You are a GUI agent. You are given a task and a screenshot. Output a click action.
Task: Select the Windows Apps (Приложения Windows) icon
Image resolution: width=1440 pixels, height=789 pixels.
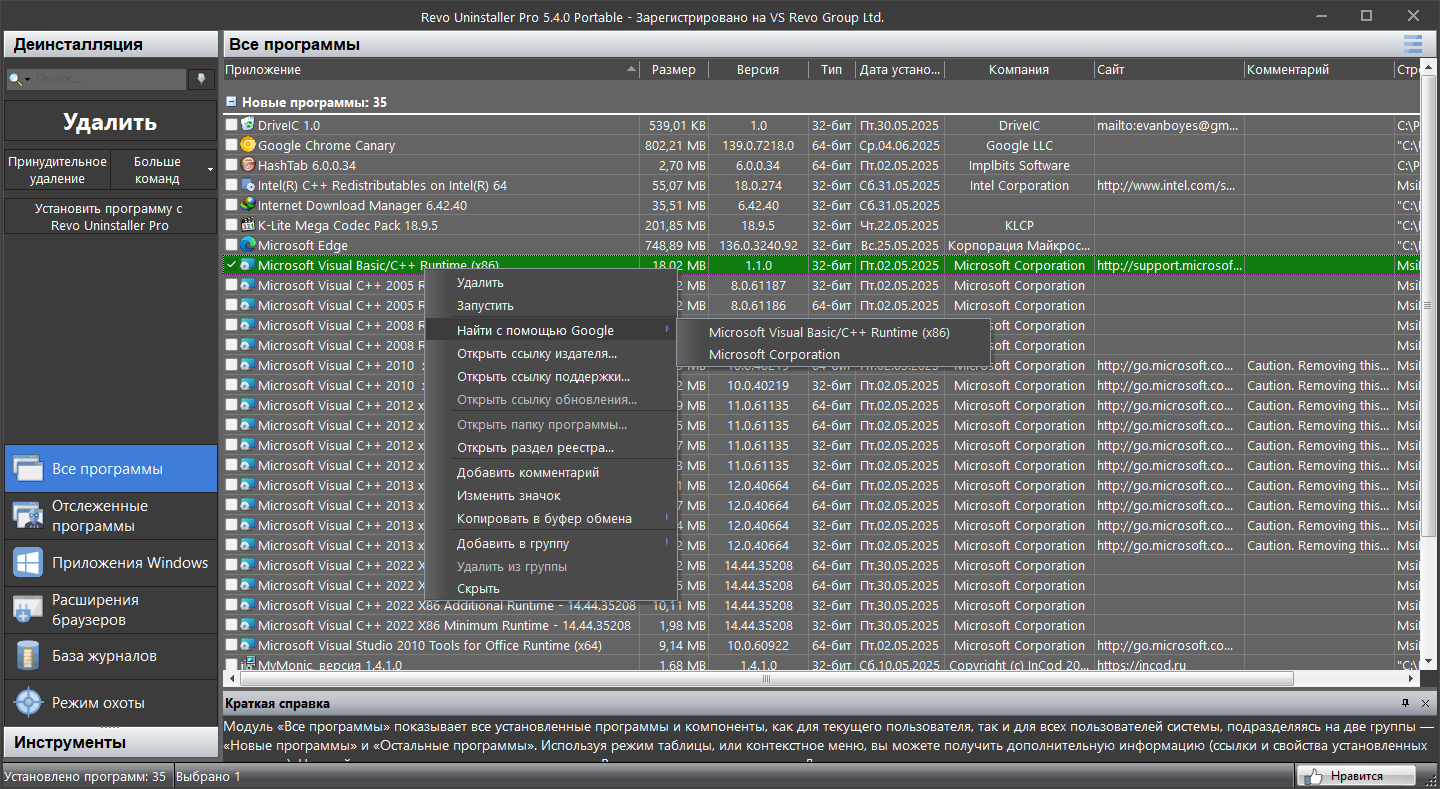click(x=28, y=562)
